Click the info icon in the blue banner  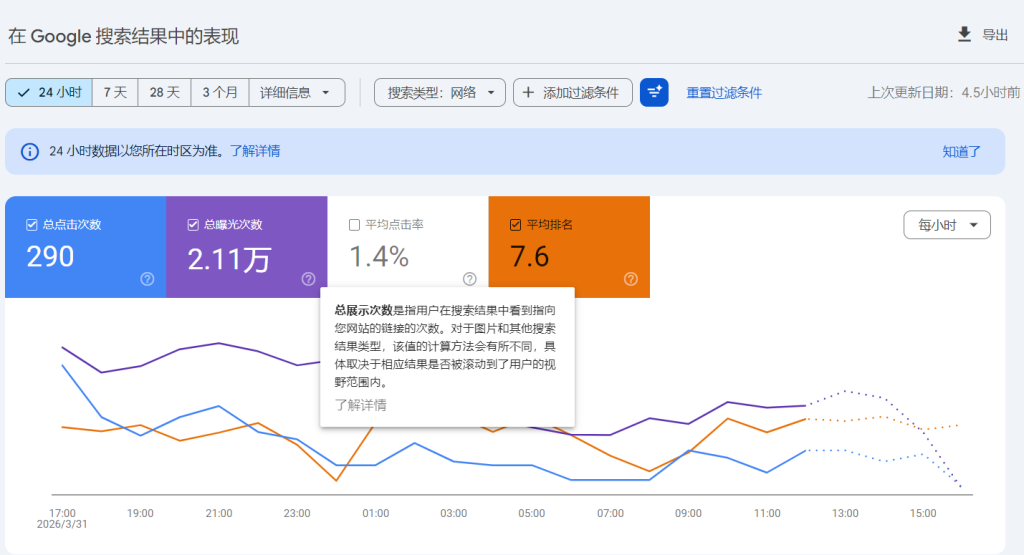(29, 151)
